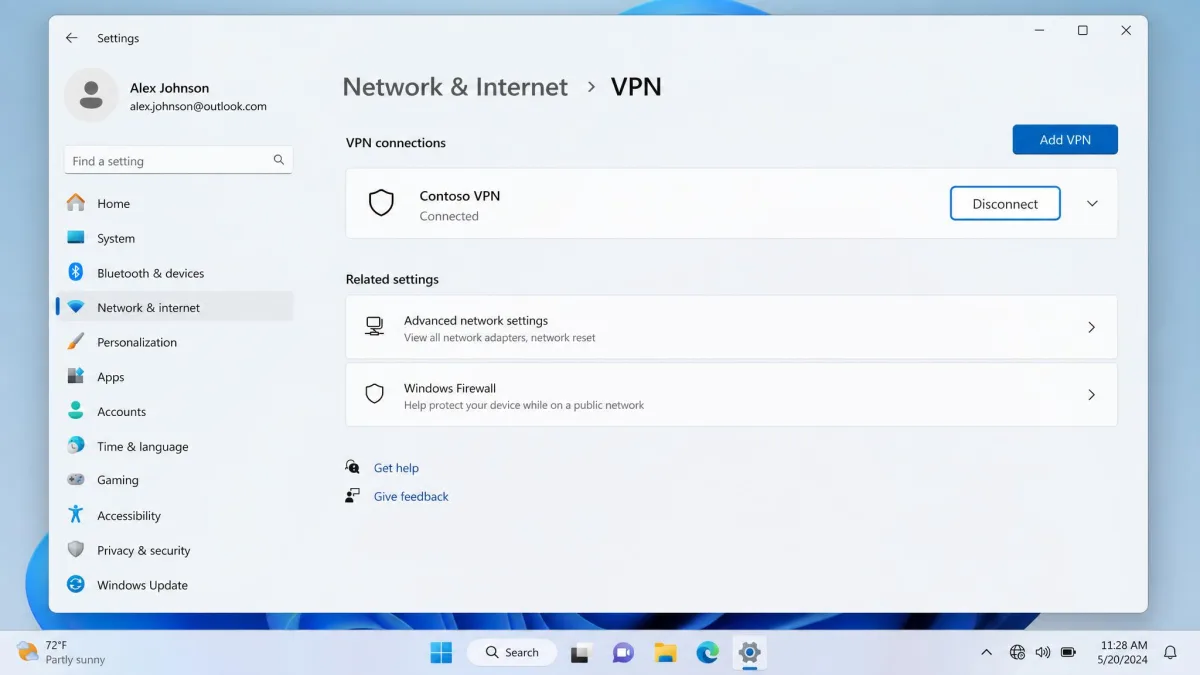Click Disconnect for Contoso VPN
Viewport: 1200px width, 675px height.
1005,203
